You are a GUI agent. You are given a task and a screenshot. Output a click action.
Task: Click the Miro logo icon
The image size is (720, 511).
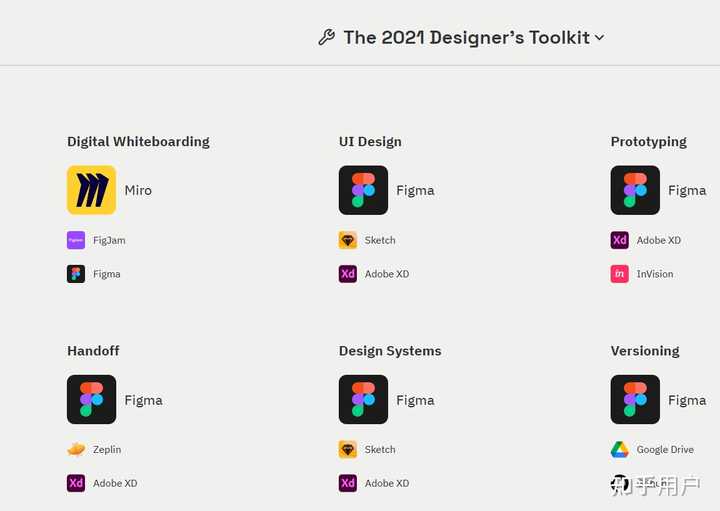[91, 190]
